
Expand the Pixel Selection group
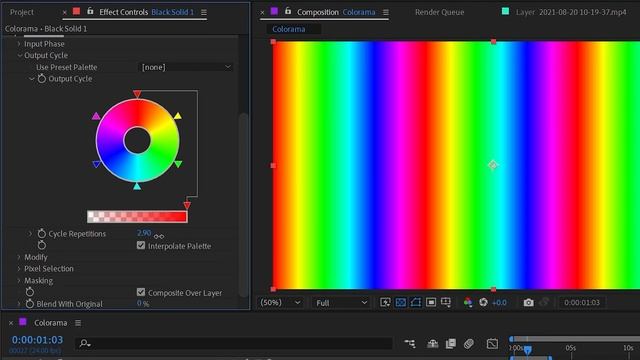point(19,269)
